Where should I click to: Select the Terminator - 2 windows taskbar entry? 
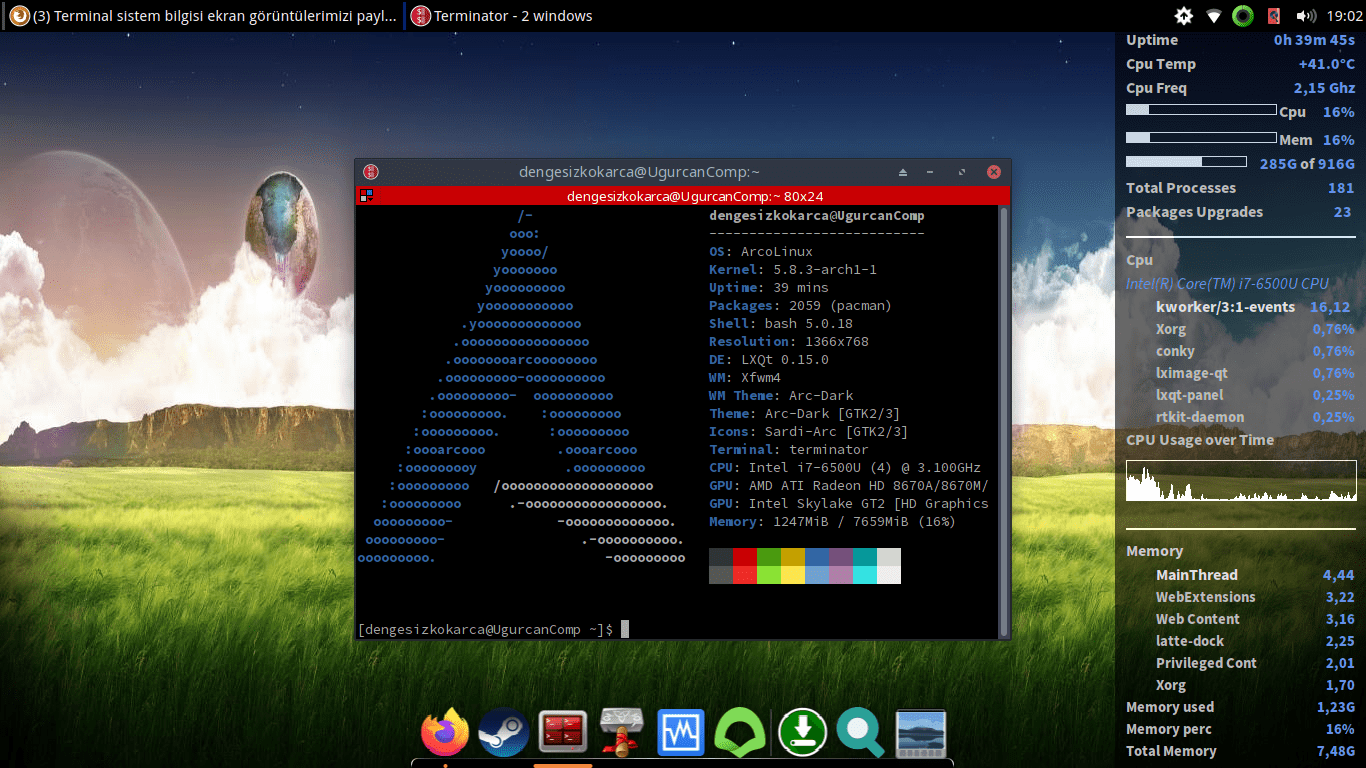[502, 16]
